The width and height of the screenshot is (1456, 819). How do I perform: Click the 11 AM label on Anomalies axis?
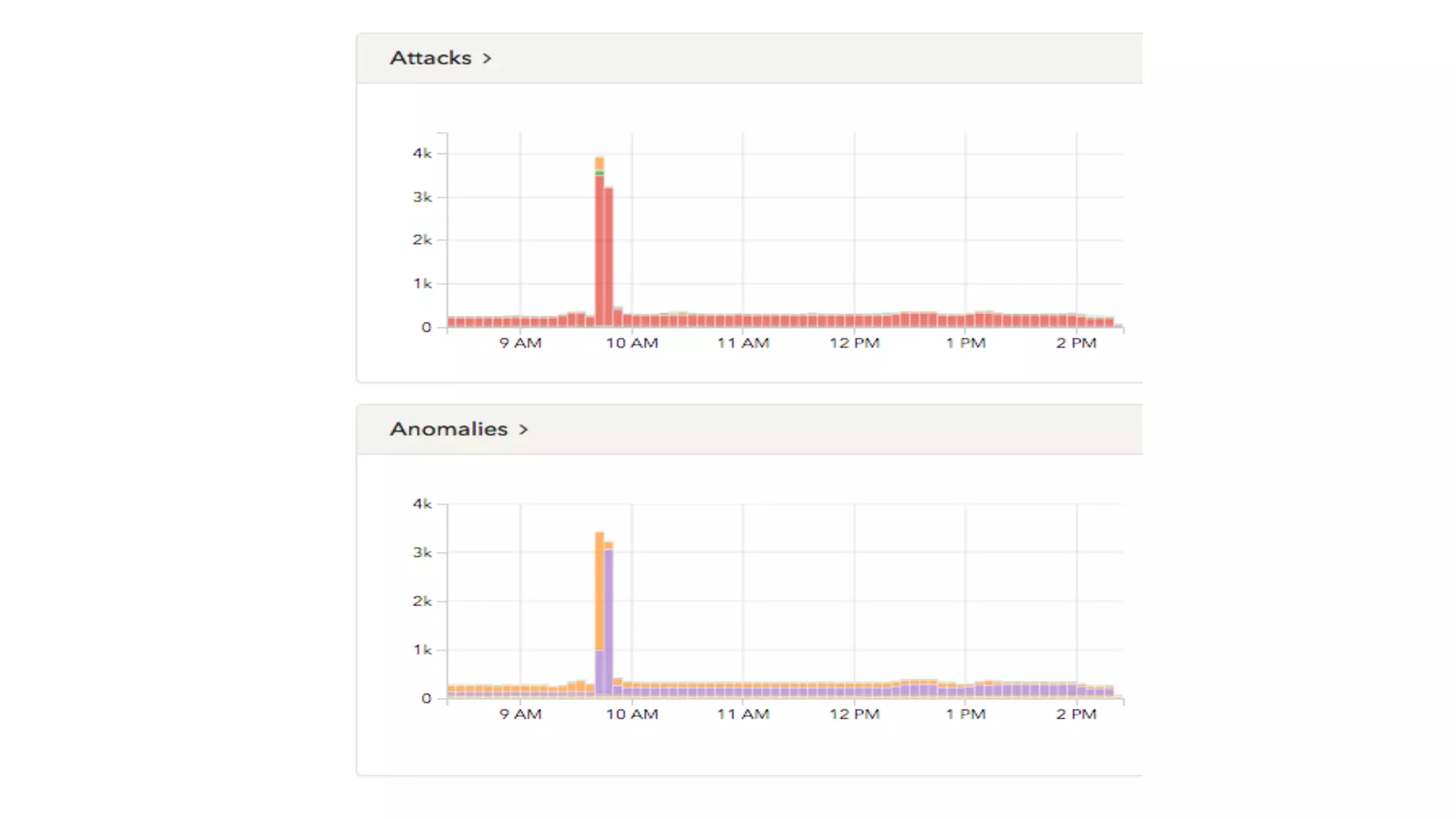click(x=743, y=714)
